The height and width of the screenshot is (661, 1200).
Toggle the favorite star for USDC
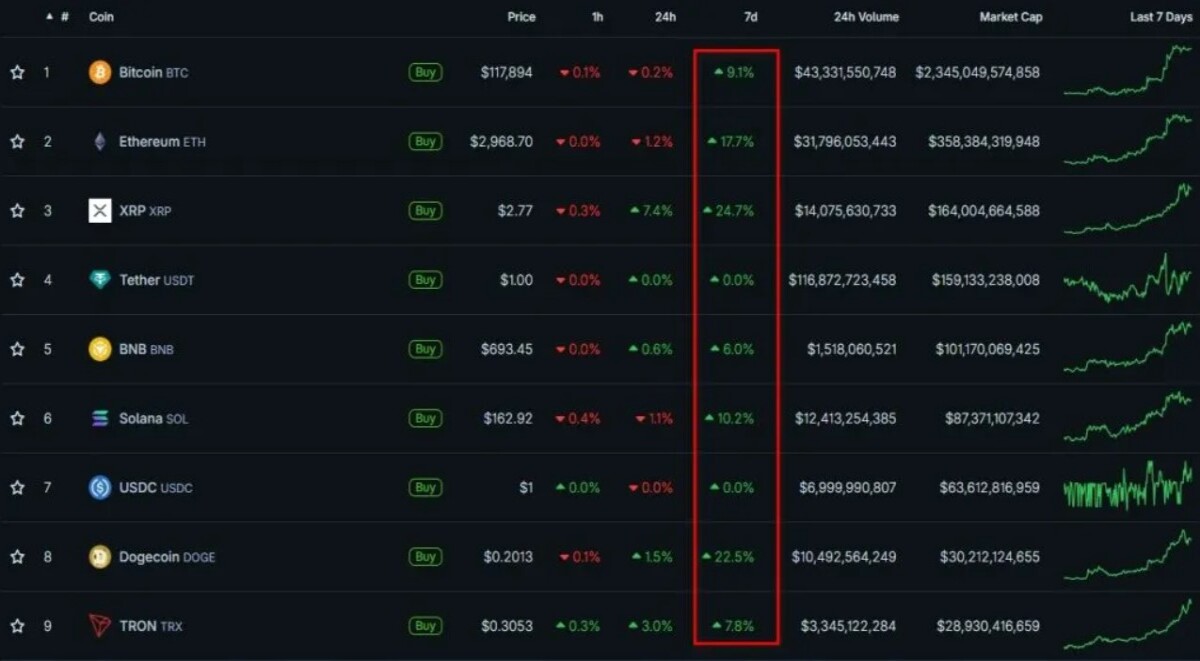click(x=17, y=487)
